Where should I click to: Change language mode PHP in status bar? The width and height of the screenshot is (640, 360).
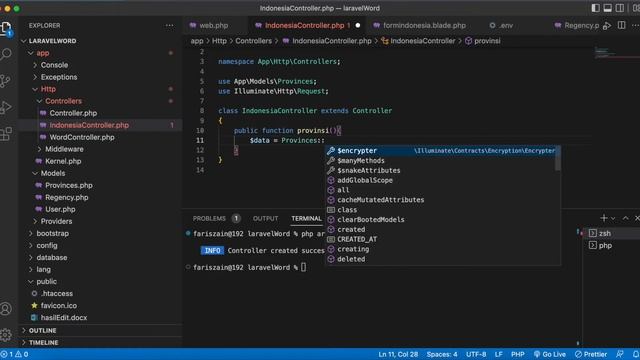tap(518, 354)
